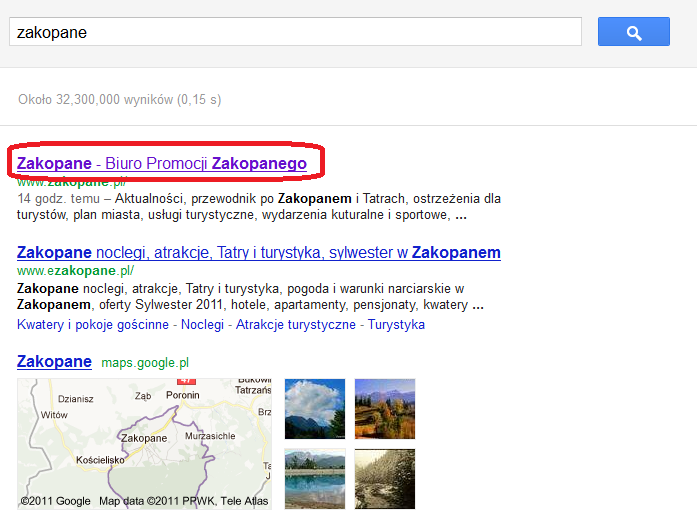Viewport: 697px width, 525px height.
Task: Open 'Kwatery i pokoje gościnne' sitelink
Action: point(93,325)
